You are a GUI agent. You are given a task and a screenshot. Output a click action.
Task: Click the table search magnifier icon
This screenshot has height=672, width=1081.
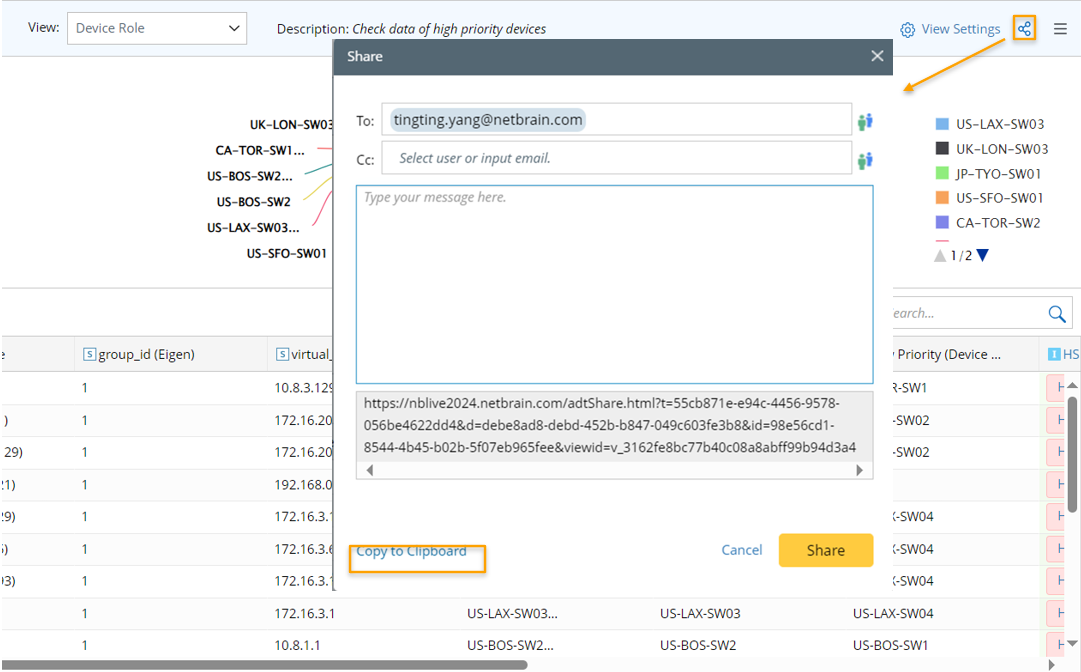click(x=1056, y=314)
